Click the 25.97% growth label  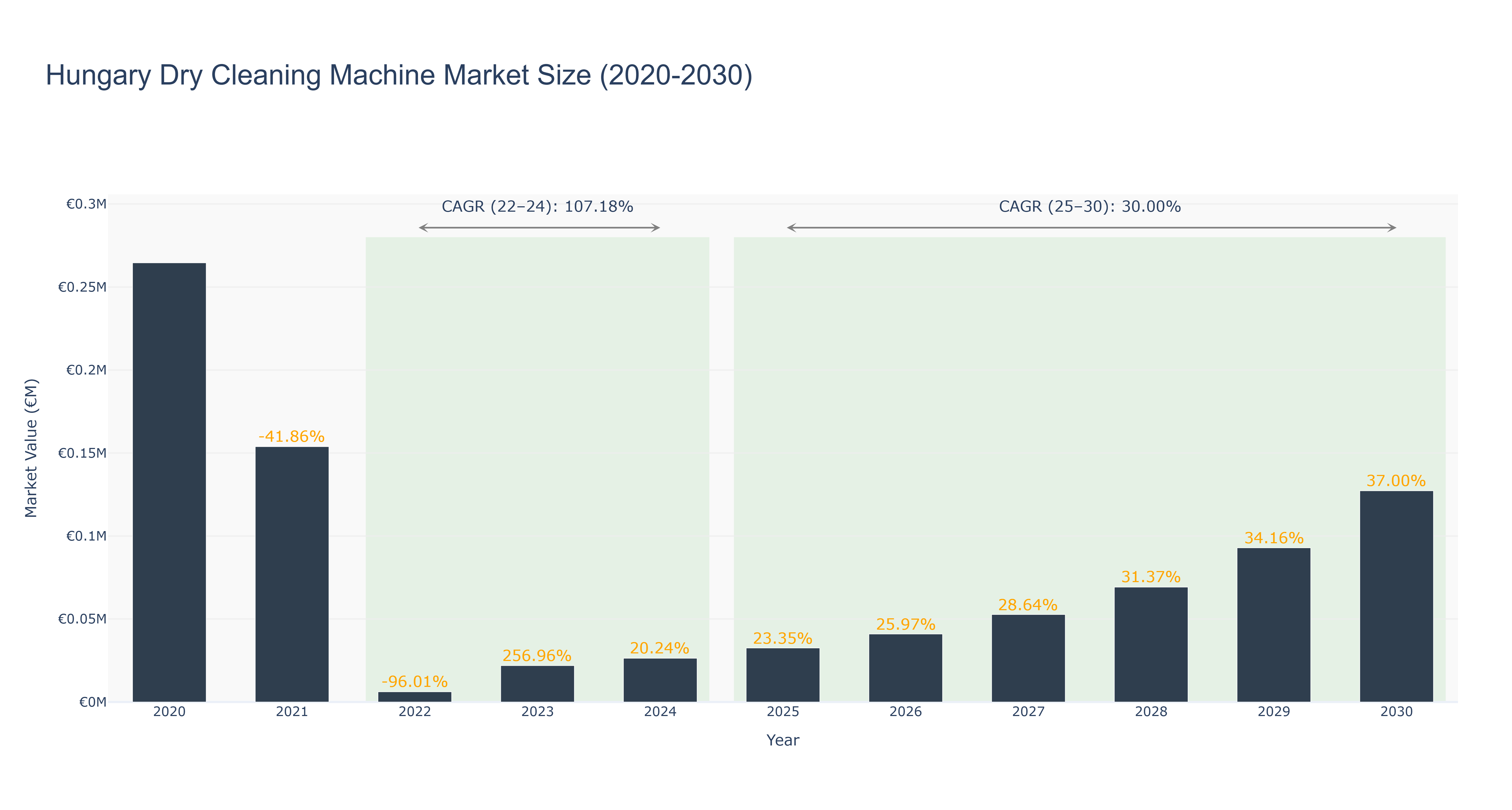coord(905,624)
